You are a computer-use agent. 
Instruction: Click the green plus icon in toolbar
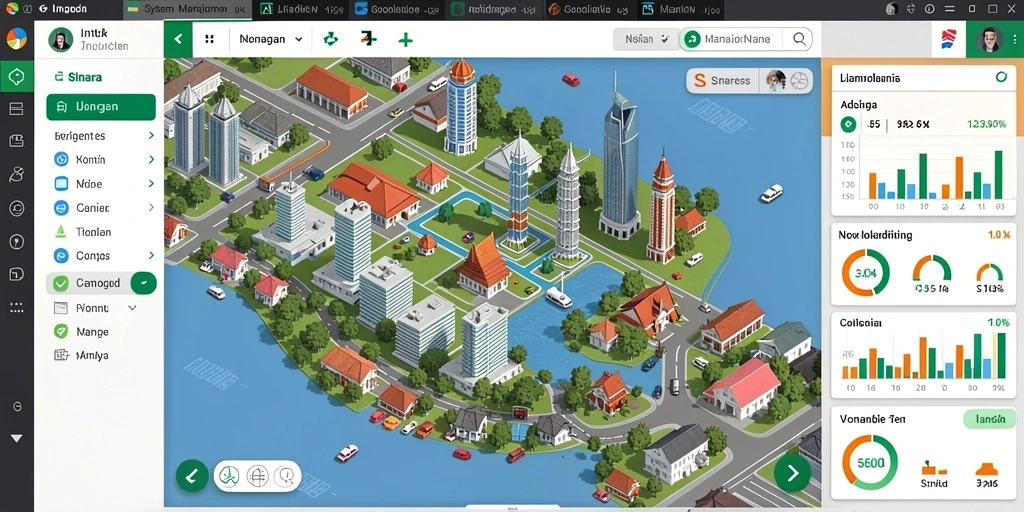click(405, 39)
